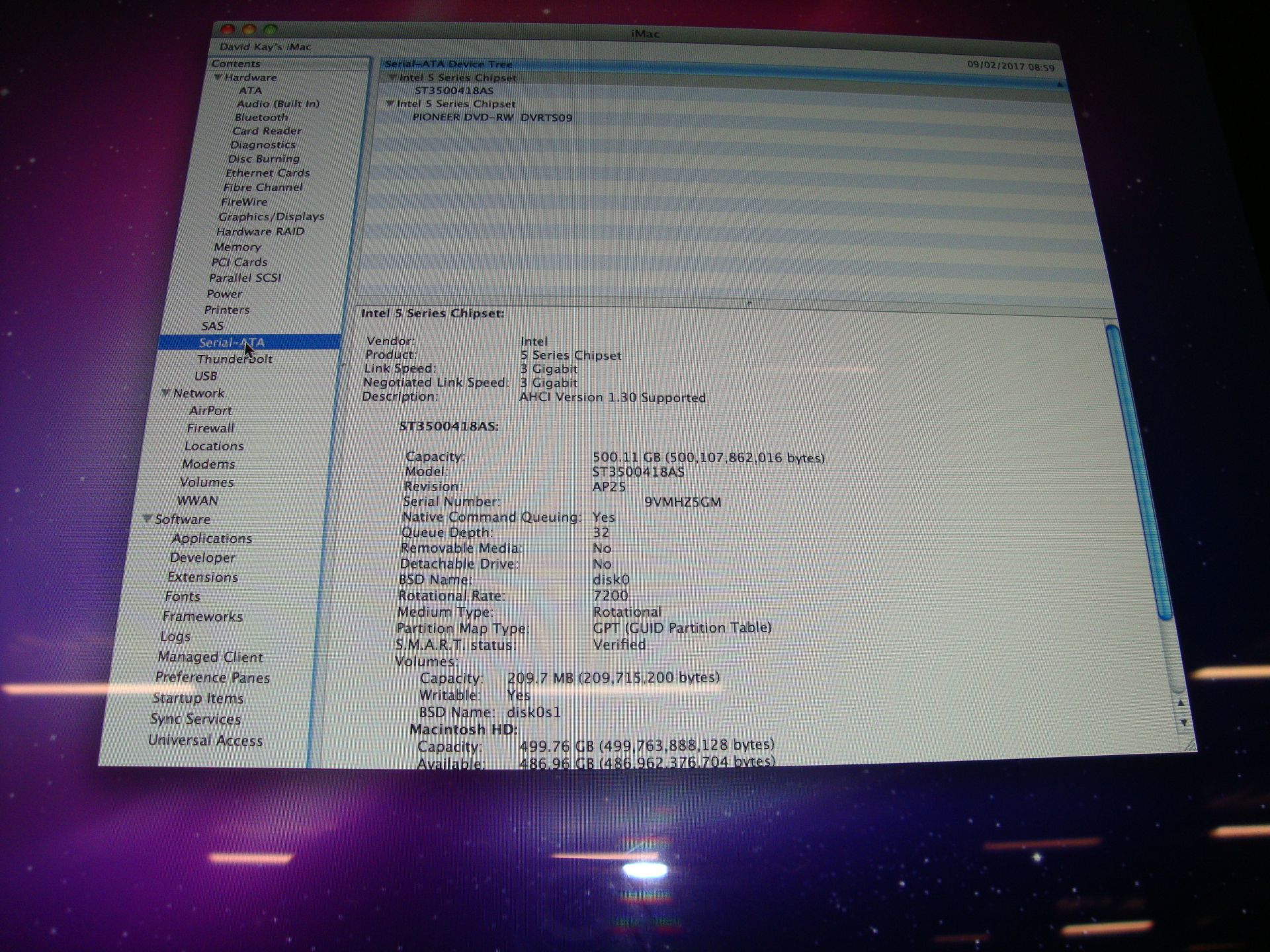Click the 500.11 GB capacity value

(708, 457)
